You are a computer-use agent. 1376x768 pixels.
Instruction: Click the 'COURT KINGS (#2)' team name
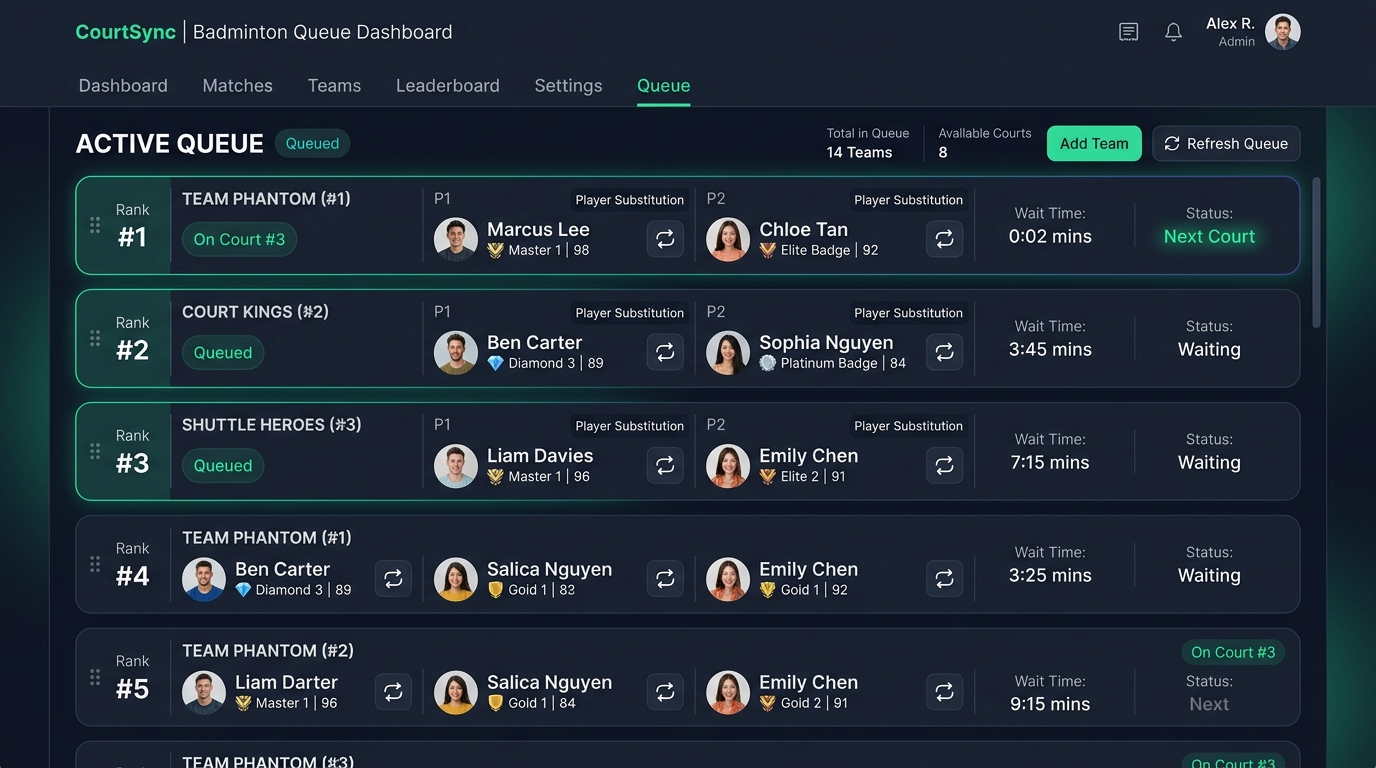255,312
